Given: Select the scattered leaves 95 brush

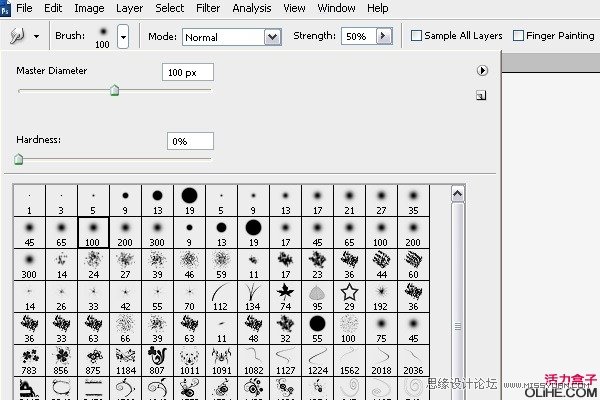Looking at the screenshot, I should click(x=317, y=297).
